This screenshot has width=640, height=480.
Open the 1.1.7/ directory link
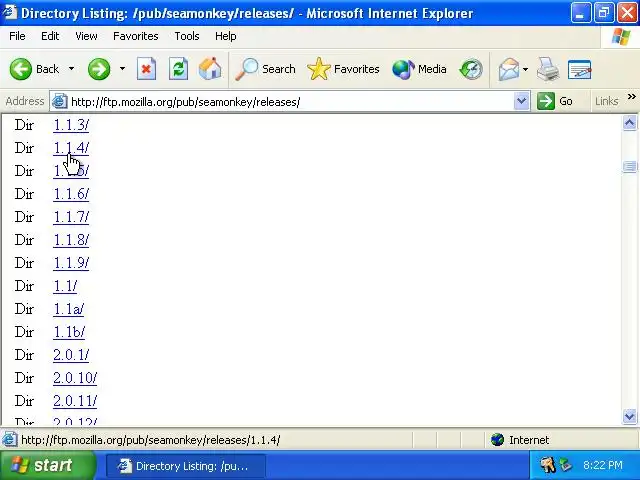(x=71, y=217)
